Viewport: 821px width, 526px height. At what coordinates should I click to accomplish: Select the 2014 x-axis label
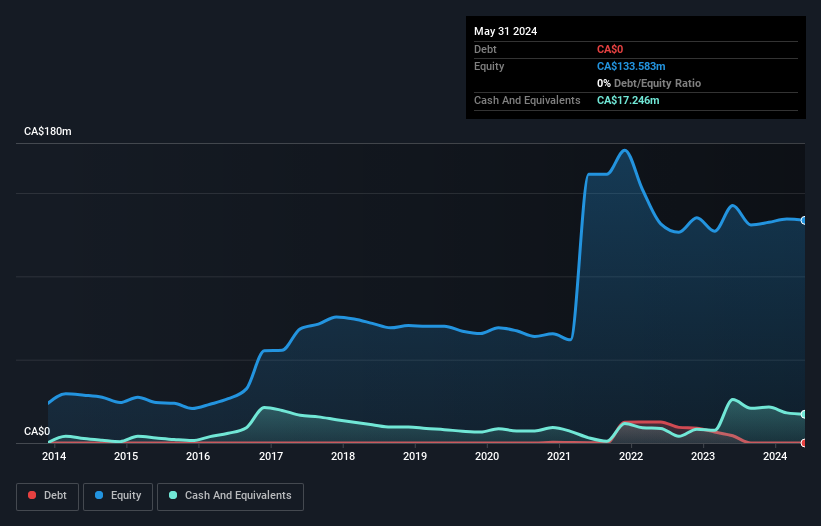[54, 456]
